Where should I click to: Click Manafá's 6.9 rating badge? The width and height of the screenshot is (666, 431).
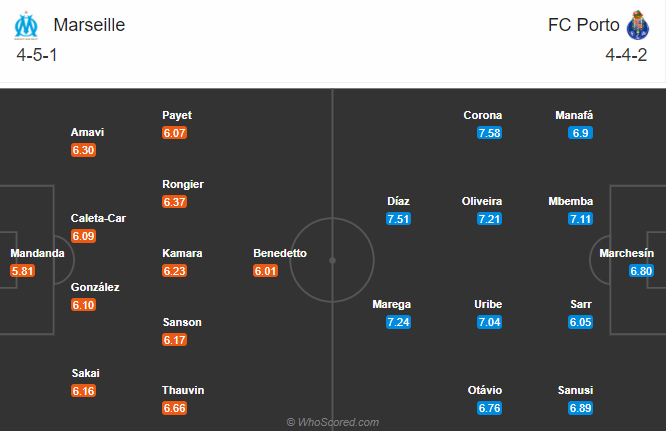point(582,133)
